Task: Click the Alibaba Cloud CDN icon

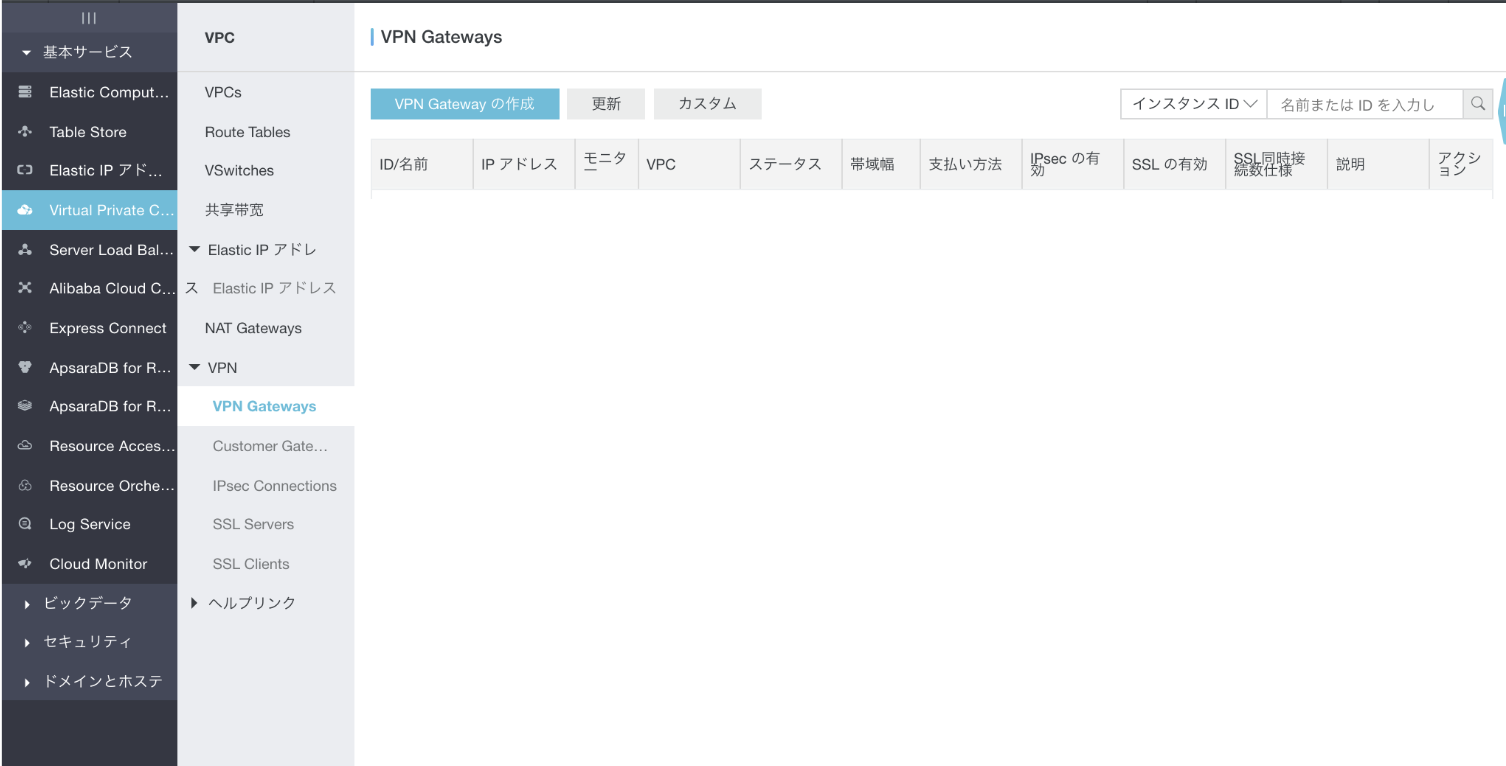Action: coord(25,289)
